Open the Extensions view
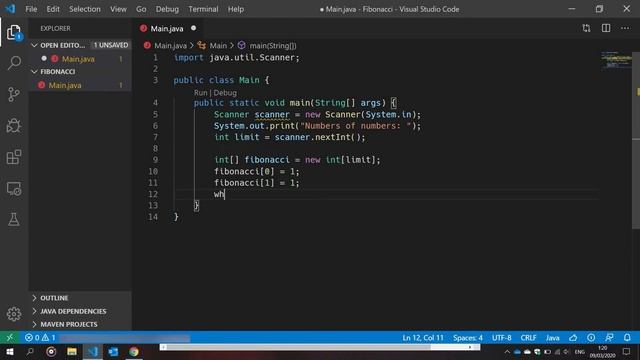 (14, 157)
